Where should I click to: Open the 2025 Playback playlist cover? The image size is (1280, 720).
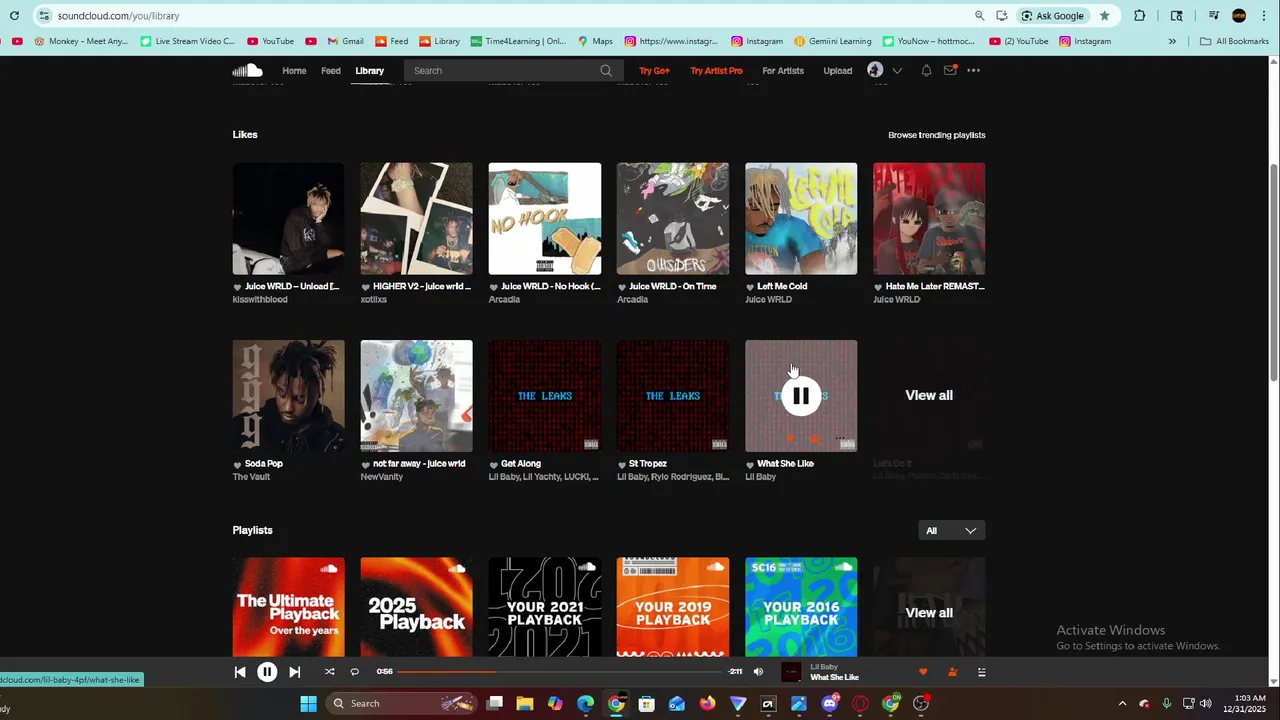coord(416,607)
